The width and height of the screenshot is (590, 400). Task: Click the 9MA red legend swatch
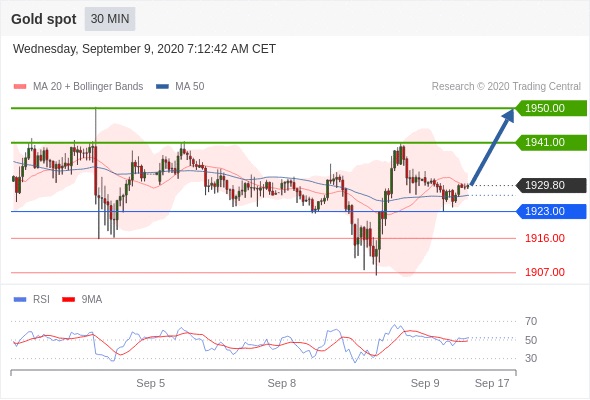coord(68,300)
